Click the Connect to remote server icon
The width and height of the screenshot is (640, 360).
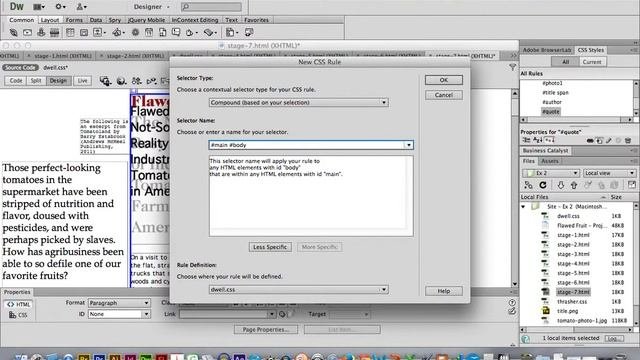point(528,185)
